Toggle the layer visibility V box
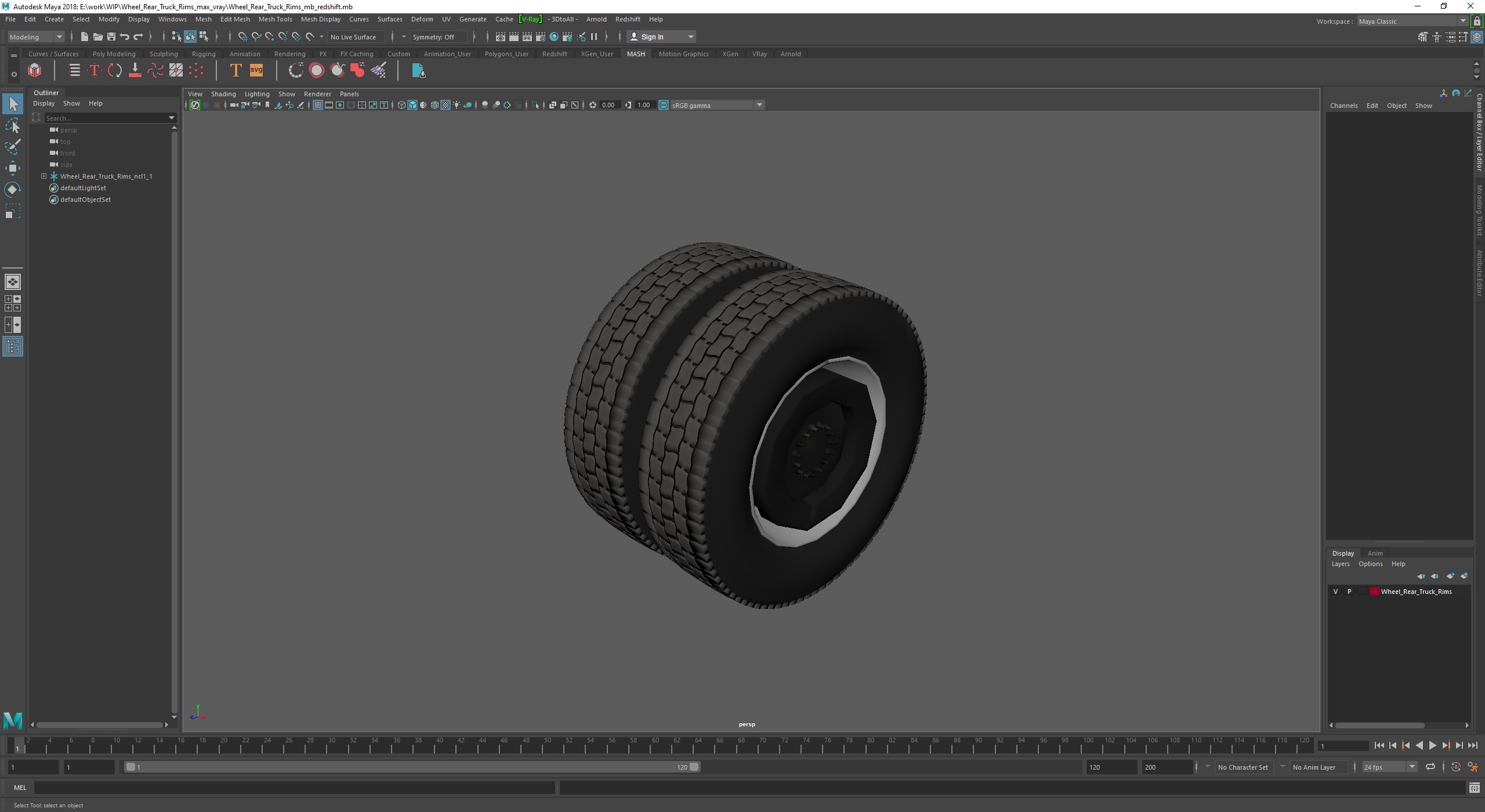The image size is (1485, 812). (x=1335, y=592)
